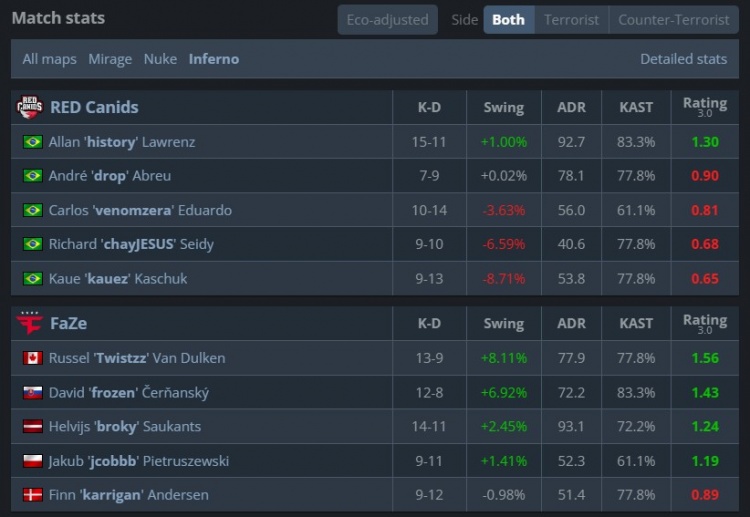Click the Denmark flag beside karrigan
The image size is (750, 517).
pos(32,495)
